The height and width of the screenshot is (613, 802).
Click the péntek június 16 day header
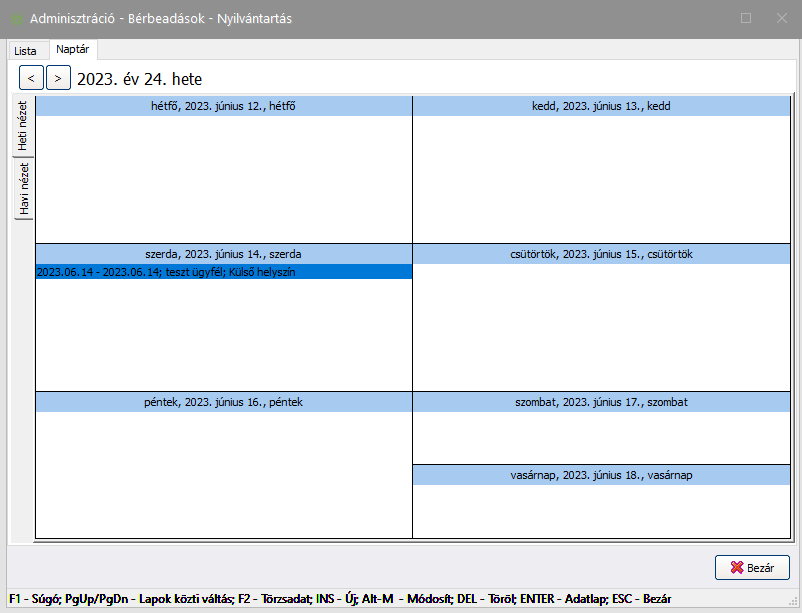[223, 402]
